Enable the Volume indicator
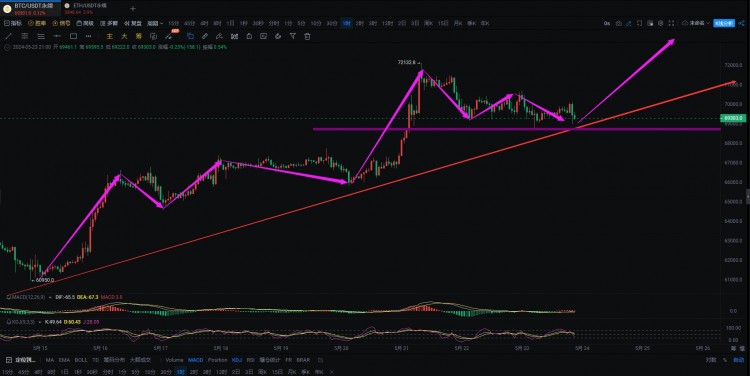 point(174,360)
